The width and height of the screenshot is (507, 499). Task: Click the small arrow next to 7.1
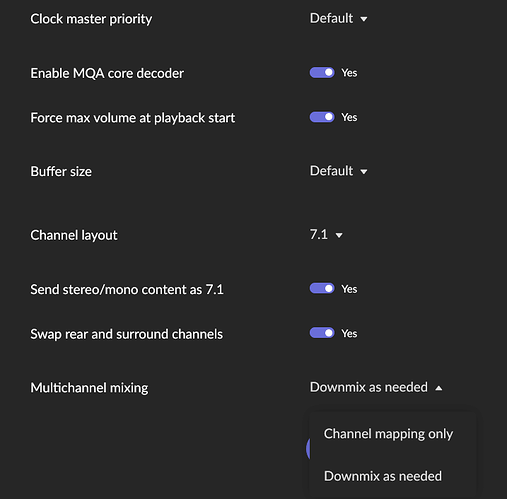[x=339, y=236]
